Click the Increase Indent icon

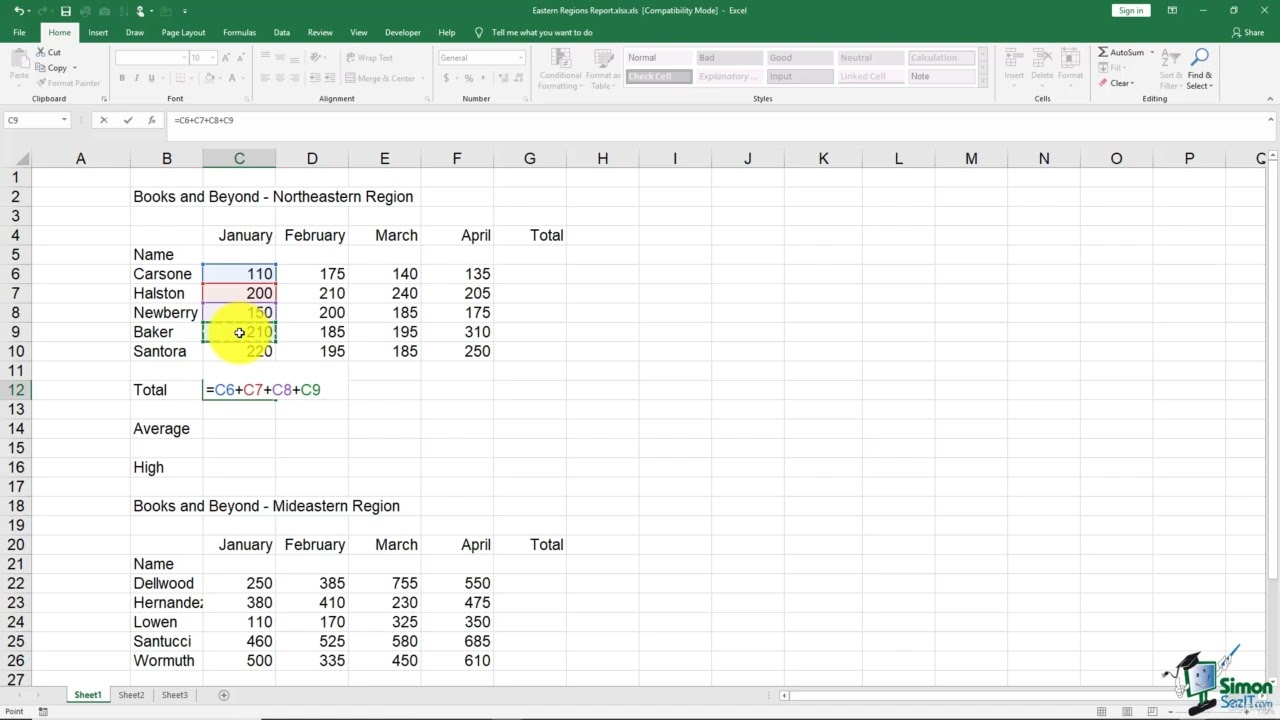pos(328,78)
